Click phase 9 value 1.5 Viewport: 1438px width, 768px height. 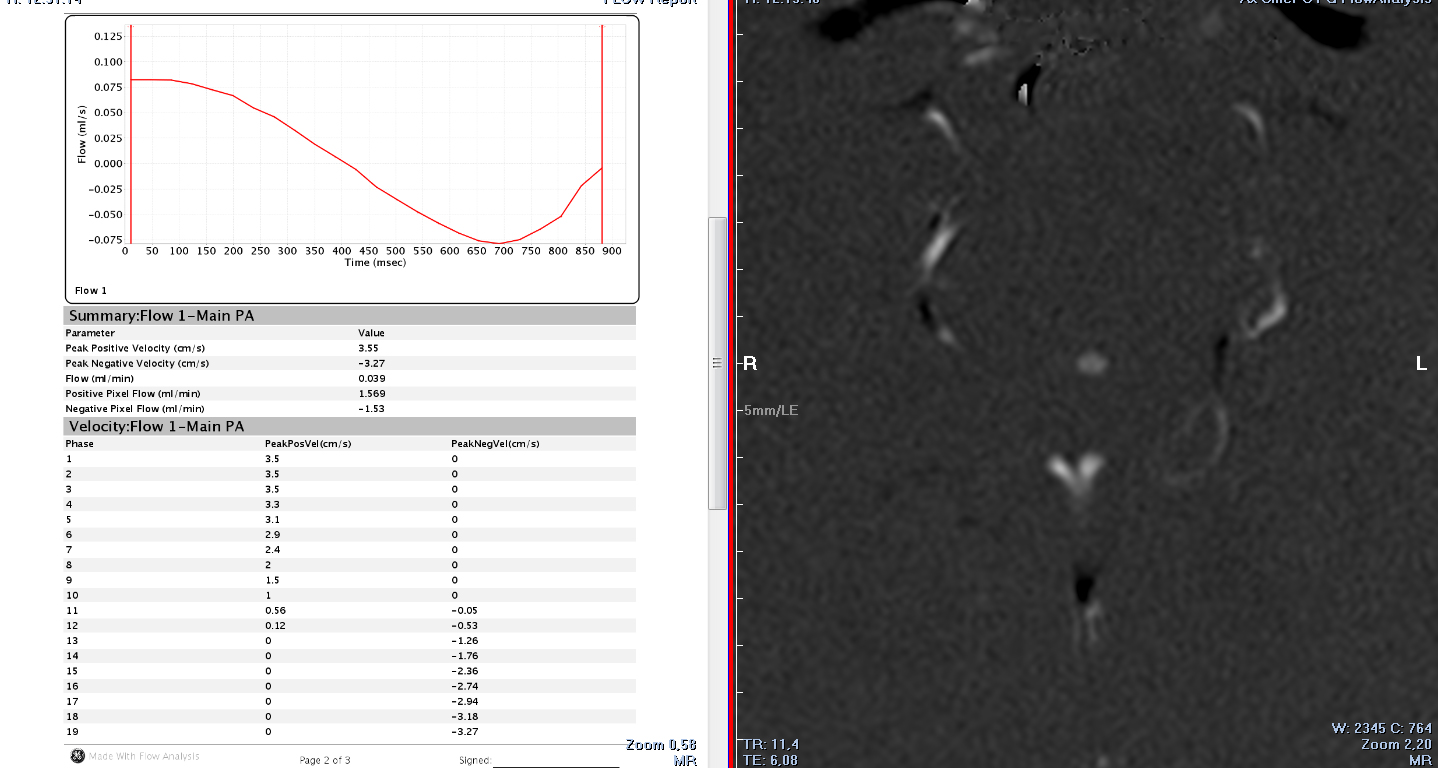point(272,580)
